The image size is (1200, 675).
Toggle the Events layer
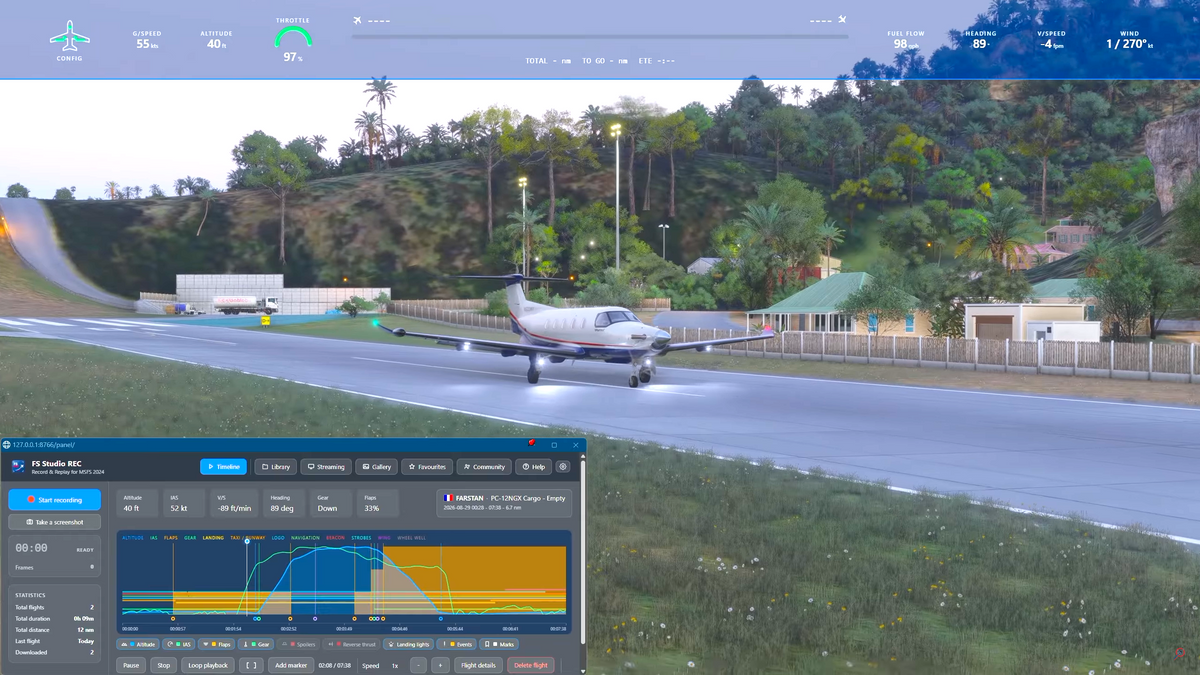coord(456,644)
